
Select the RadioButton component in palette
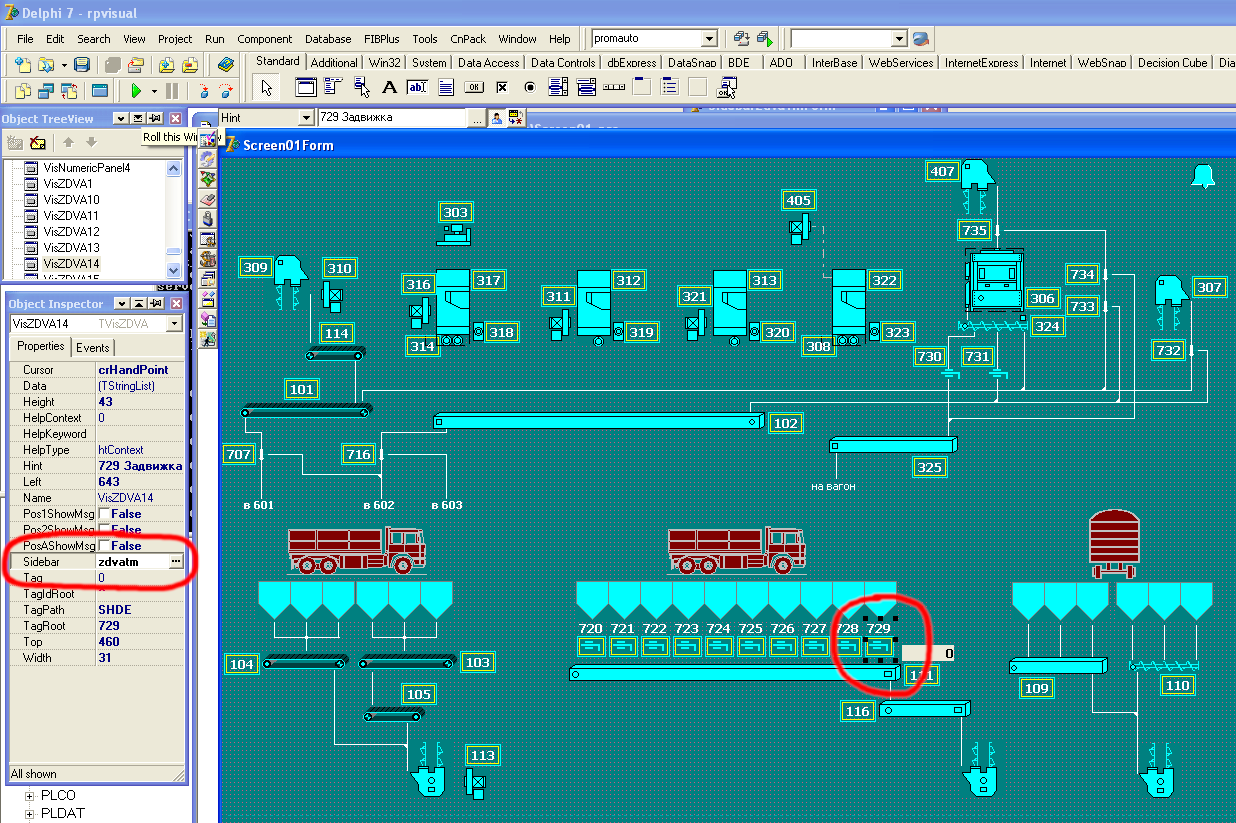pyautogui.click(x=530, y=87)
